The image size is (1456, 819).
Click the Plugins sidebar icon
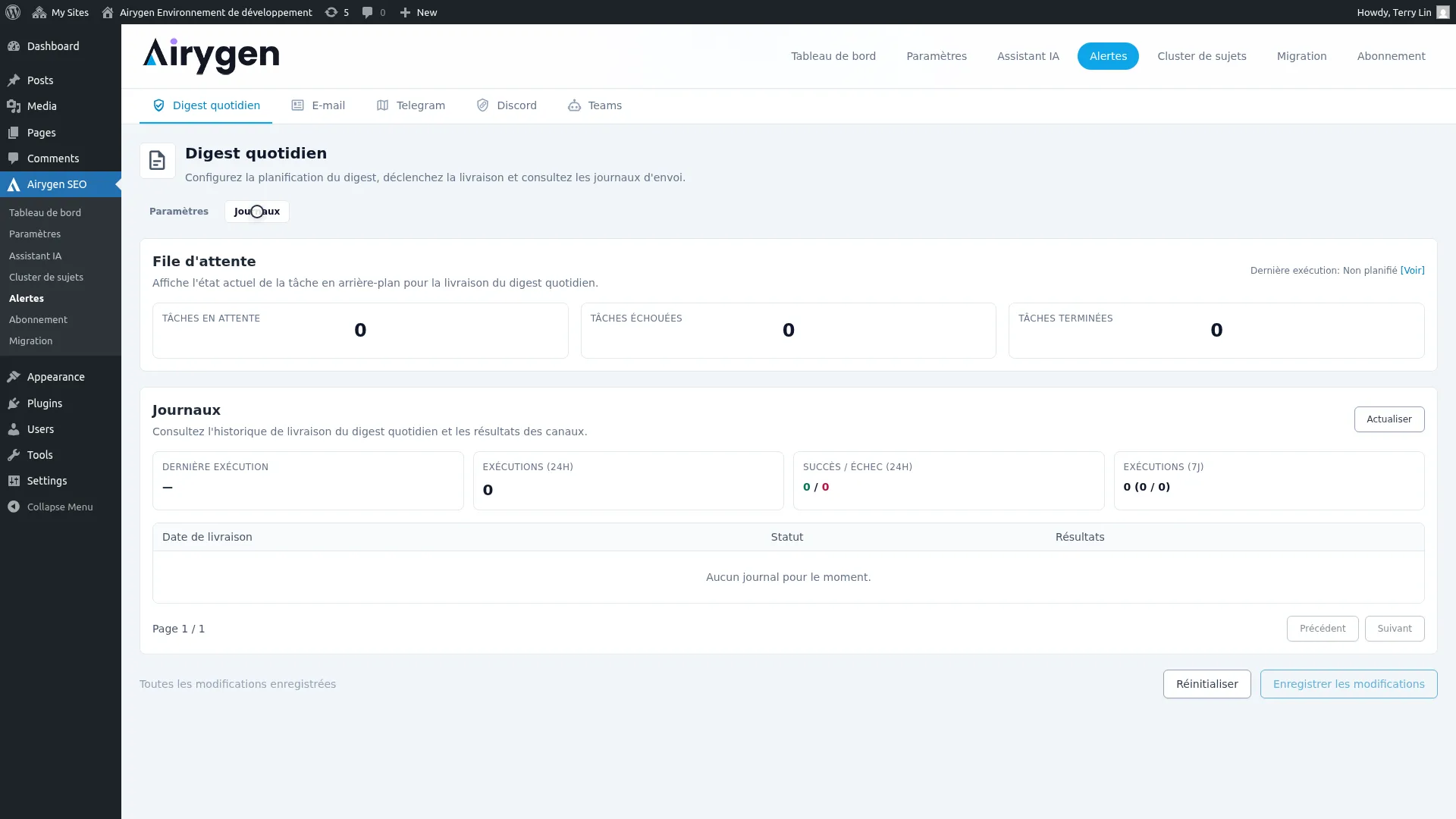14,403
